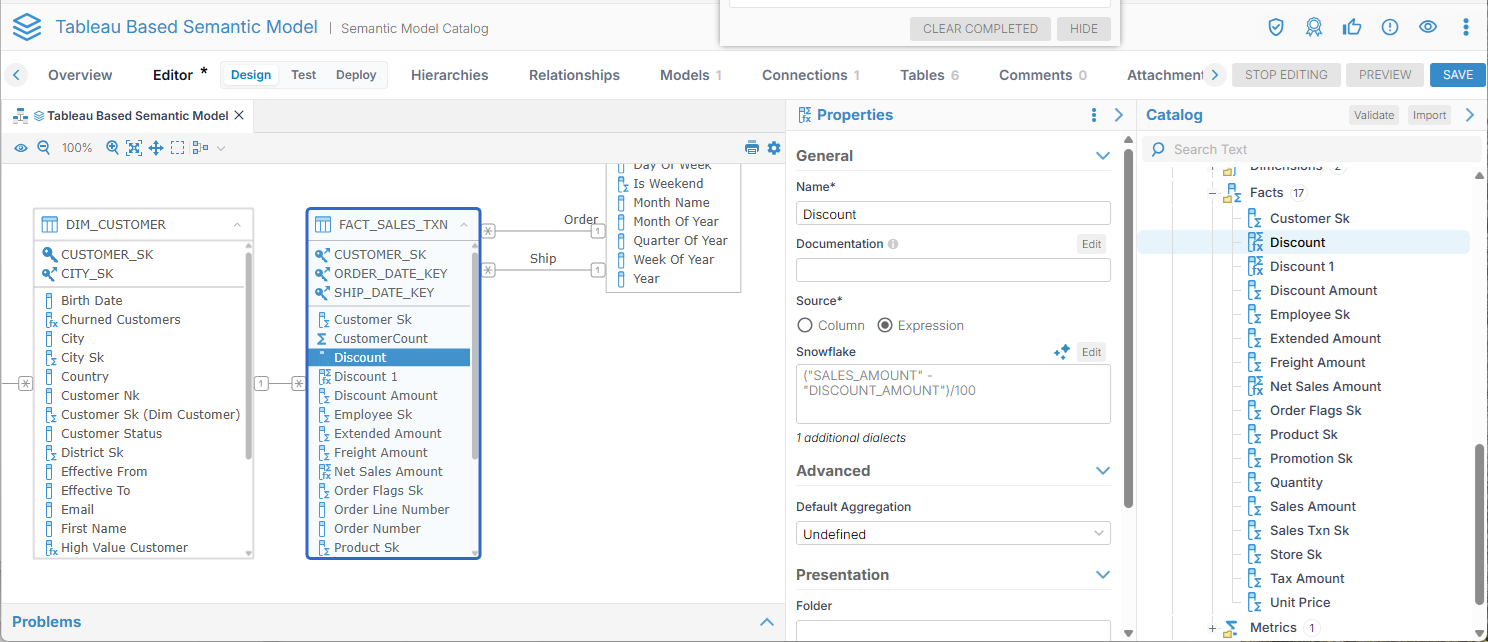Image resolution: width=1488 pixels, height=642 pixels.
Task: Click the SAVE button
Action: [x=1457, y=75]
